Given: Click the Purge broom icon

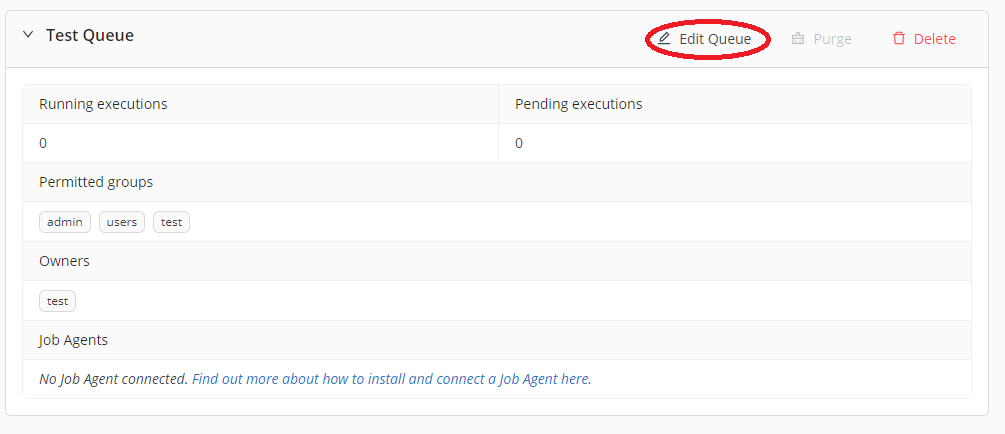Looking at the screenshot, I should pyautogui.click(x=798, y=39).
